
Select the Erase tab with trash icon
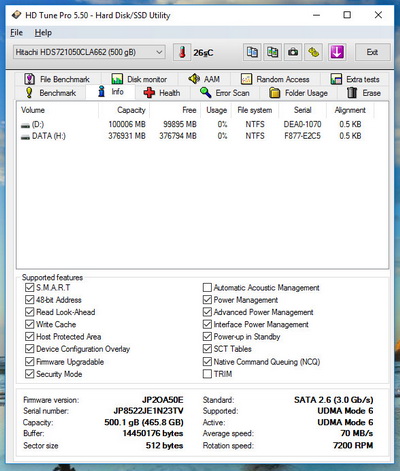coord(364,93)
